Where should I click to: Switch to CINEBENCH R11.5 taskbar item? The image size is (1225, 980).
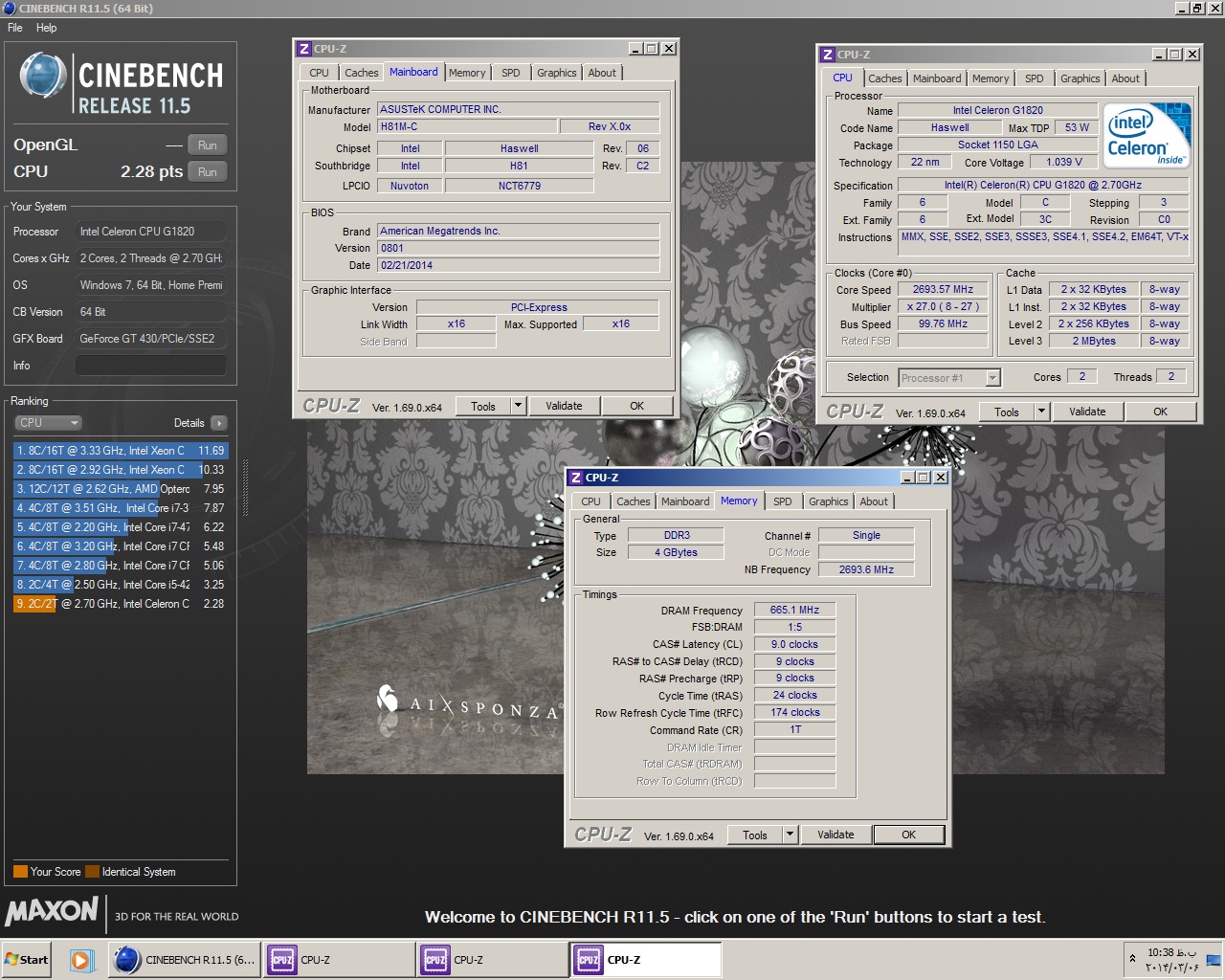click(184, 960)
